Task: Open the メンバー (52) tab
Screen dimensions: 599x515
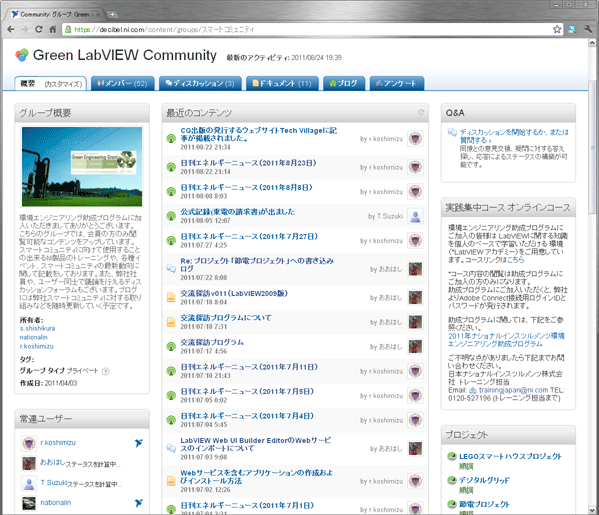Action: [122, 83]
